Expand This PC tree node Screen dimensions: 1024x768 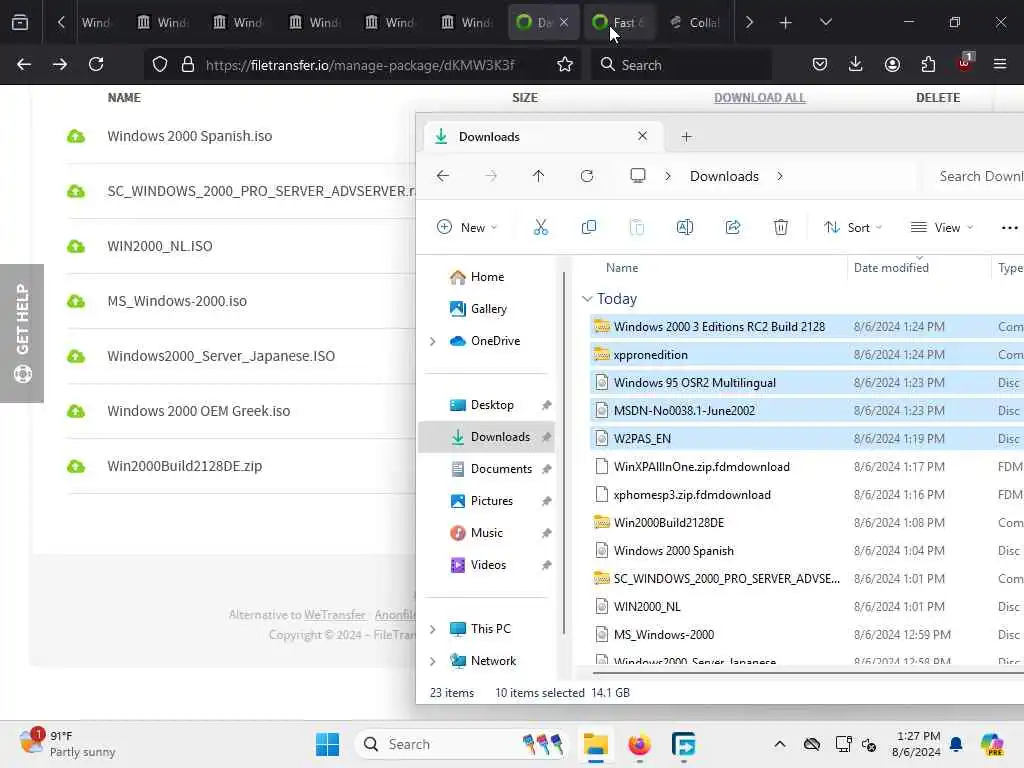click(x=432, y=629)
